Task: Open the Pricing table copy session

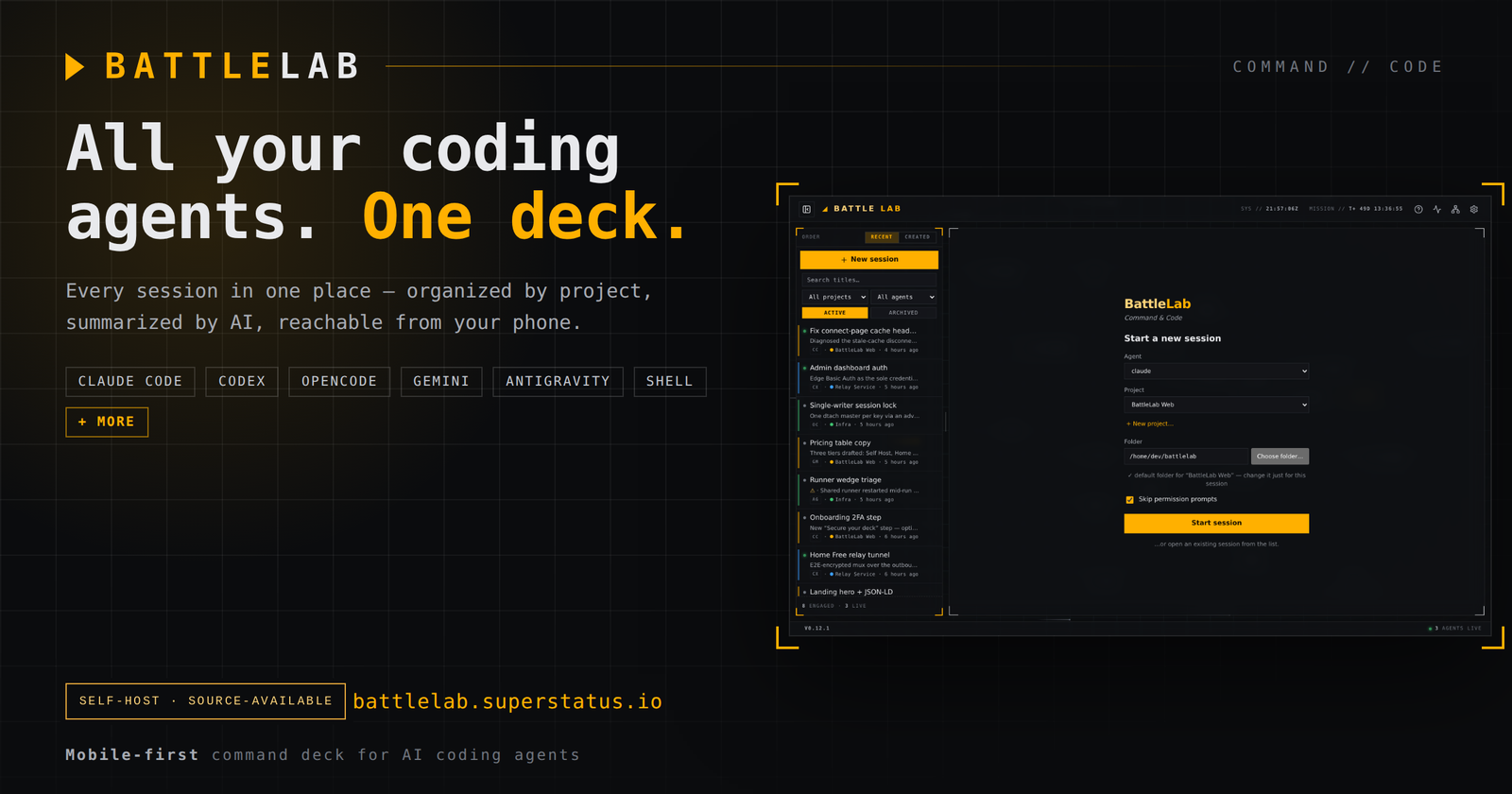Action: (869, 452)
